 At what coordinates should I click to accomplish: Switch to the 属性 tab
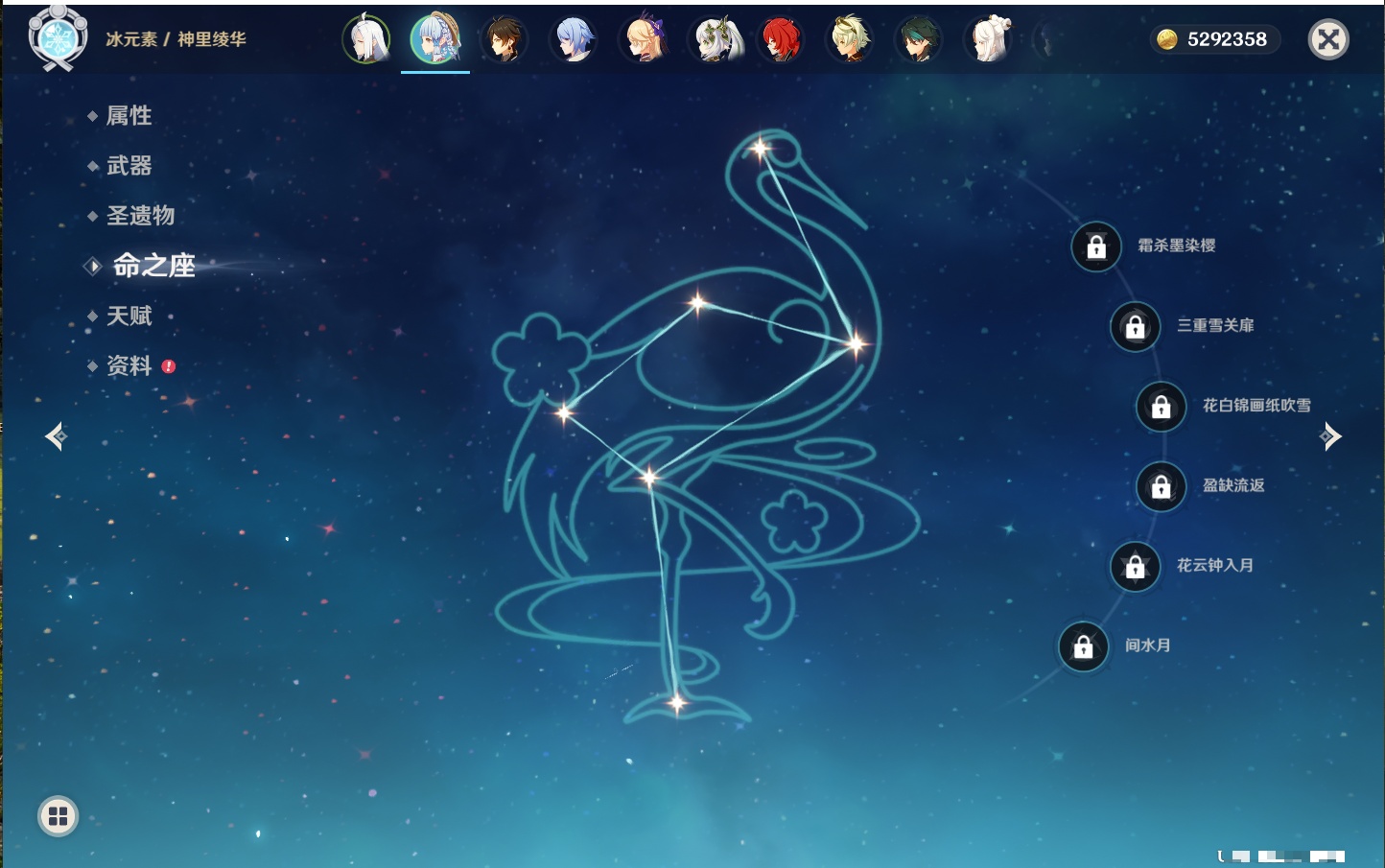tap(129, 116)
